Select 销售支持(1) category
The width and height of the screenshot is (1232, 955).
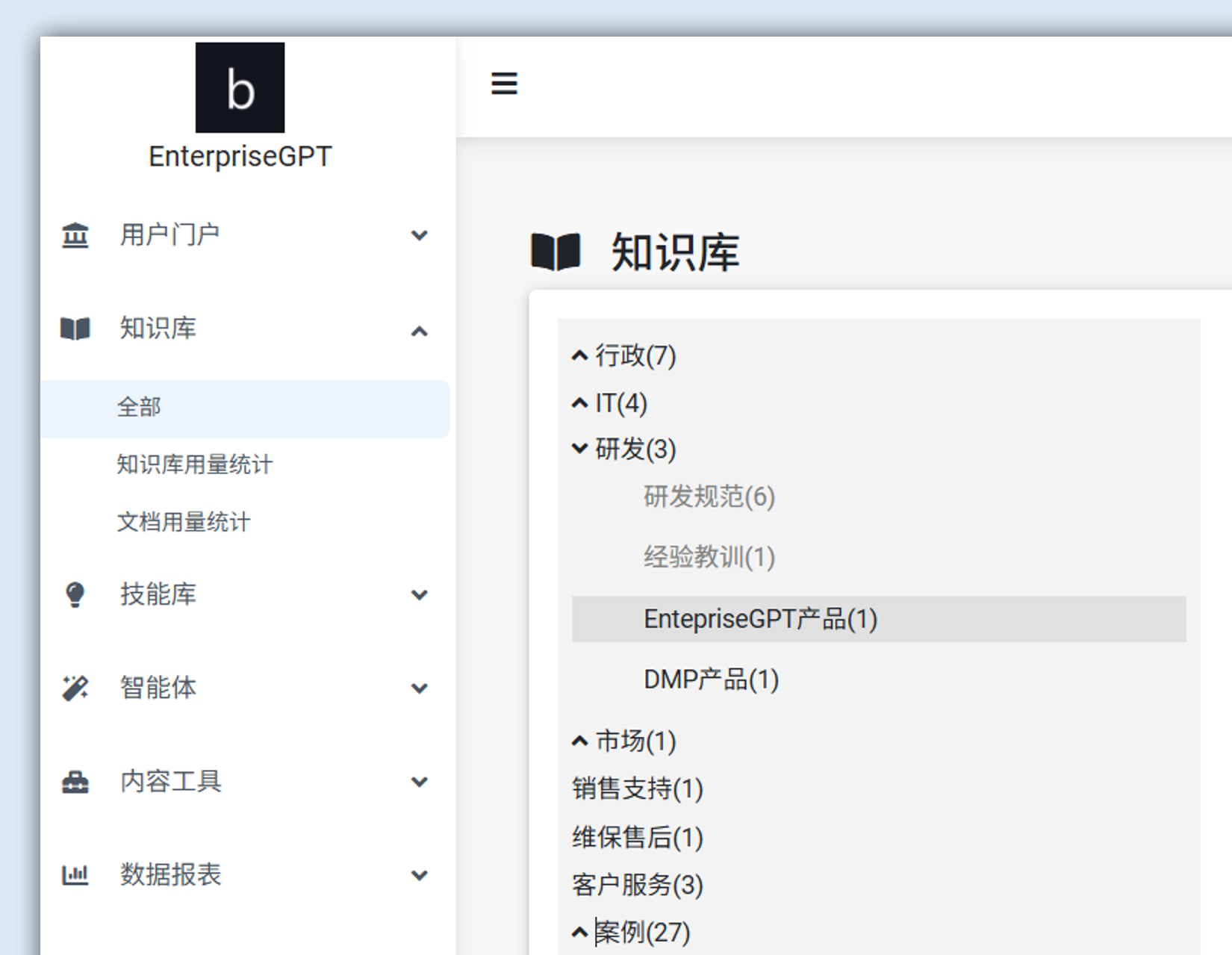click(x=638, y=789)
